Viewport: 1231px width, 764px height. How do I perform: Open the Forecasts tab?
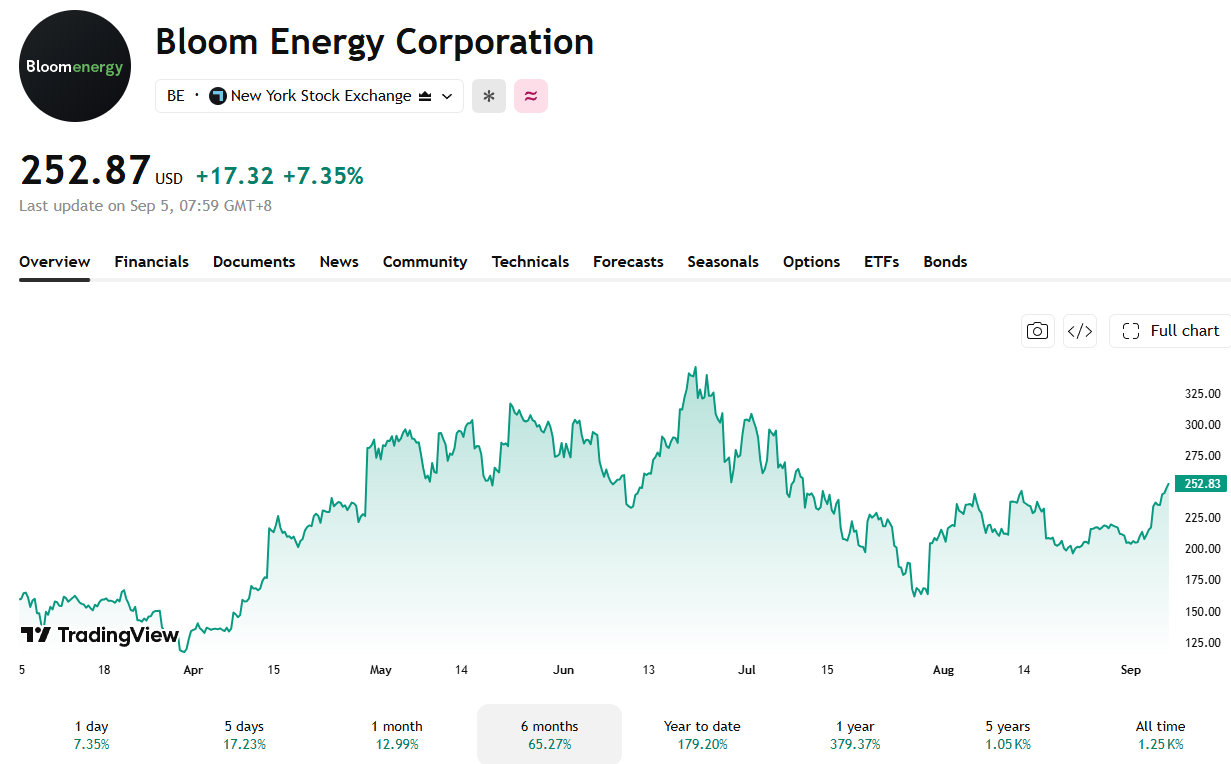point(628,262)
